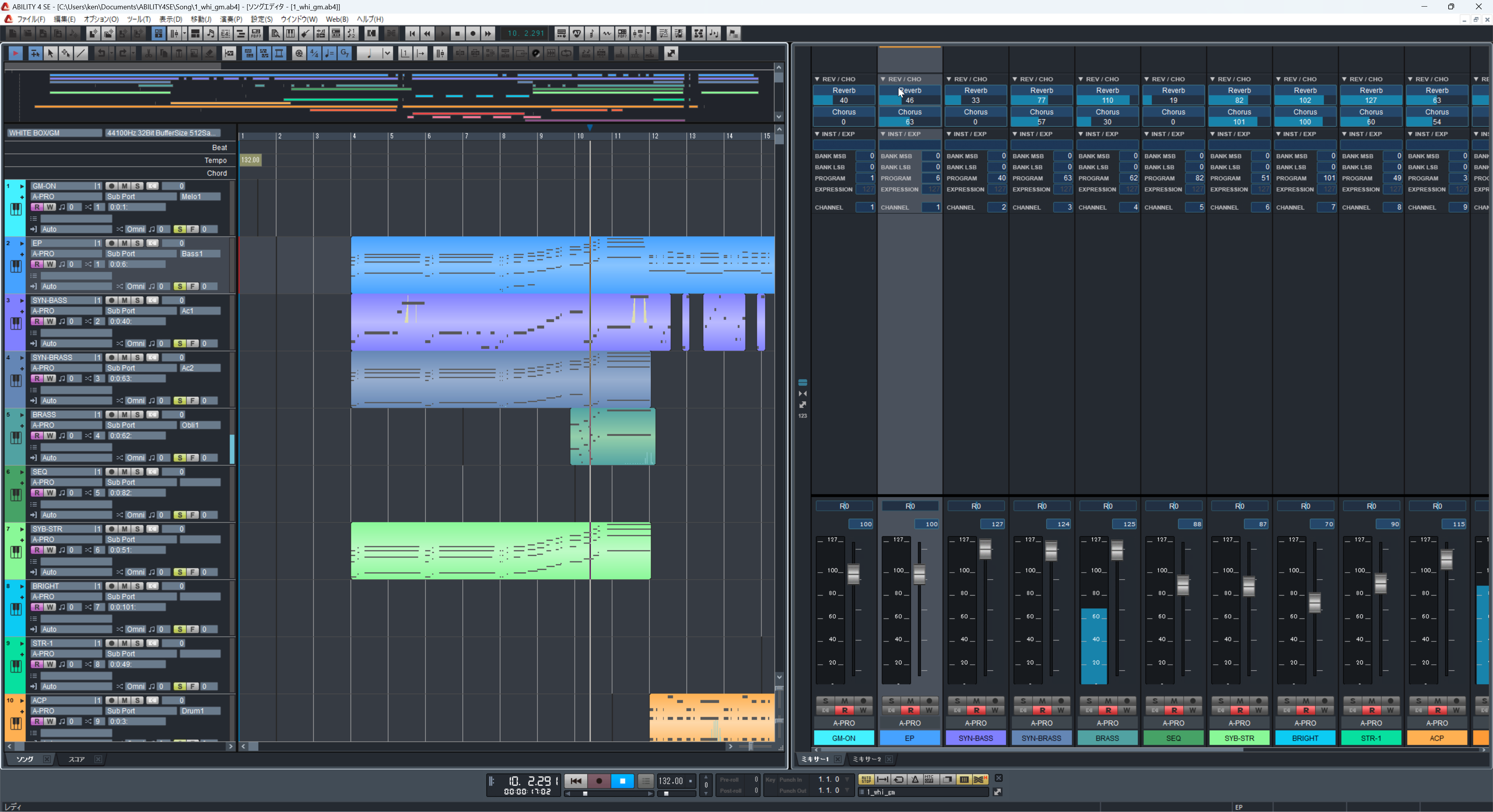Toggle the G7 chord display button
The image size is (1493, 812).
[x=345, y=53]
